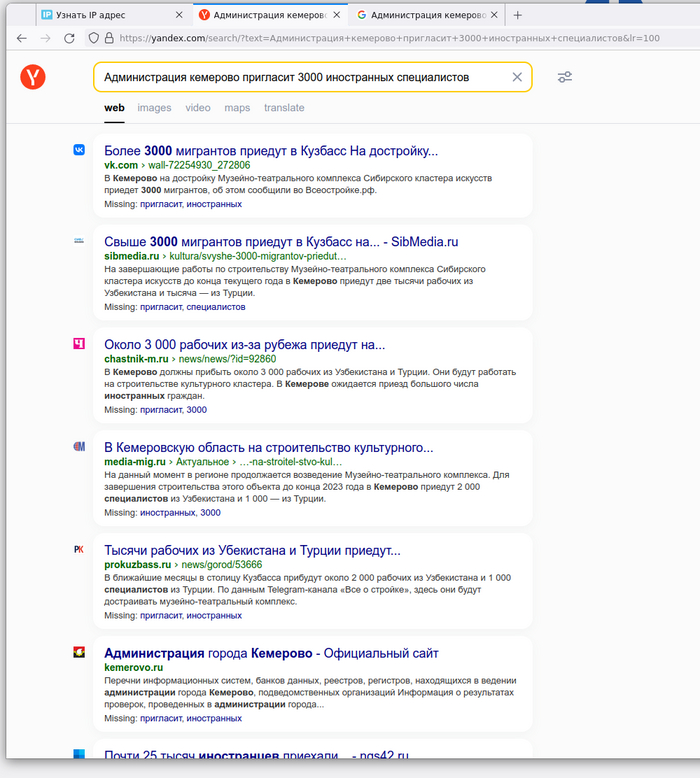Select the 'web' search tab

[114, 108]
